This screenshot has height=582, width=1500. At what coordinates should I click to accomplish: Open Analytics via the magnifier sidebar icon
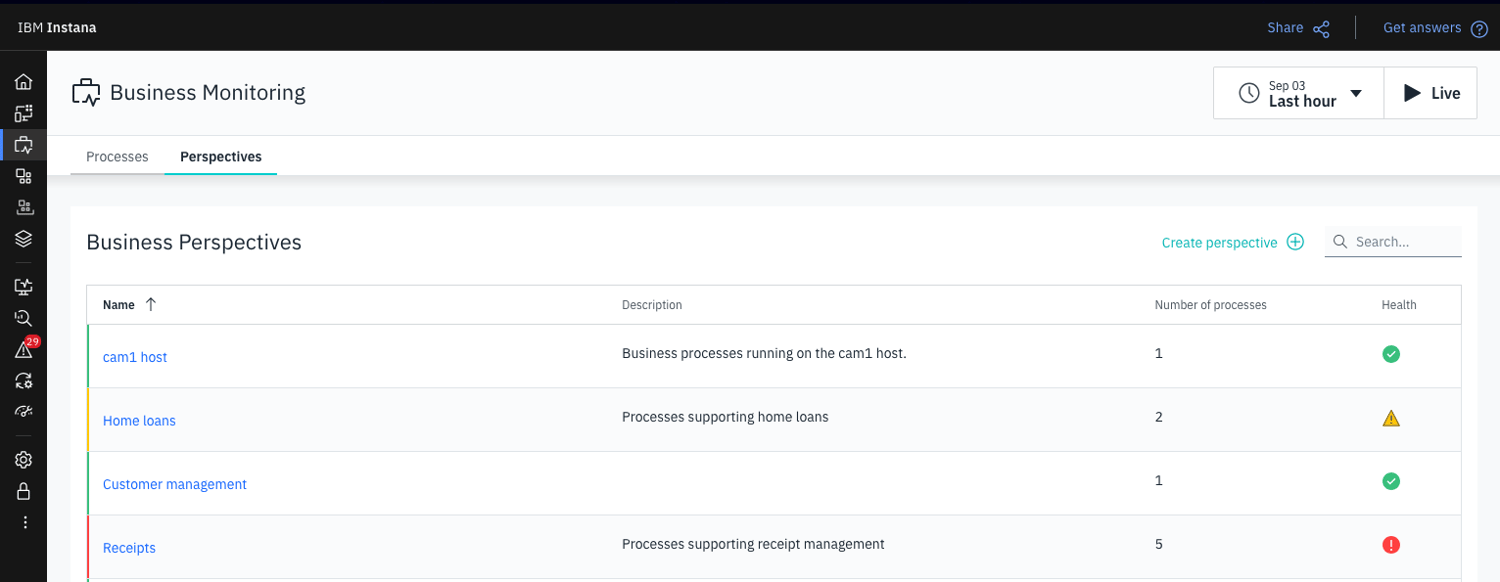[23, 318]
